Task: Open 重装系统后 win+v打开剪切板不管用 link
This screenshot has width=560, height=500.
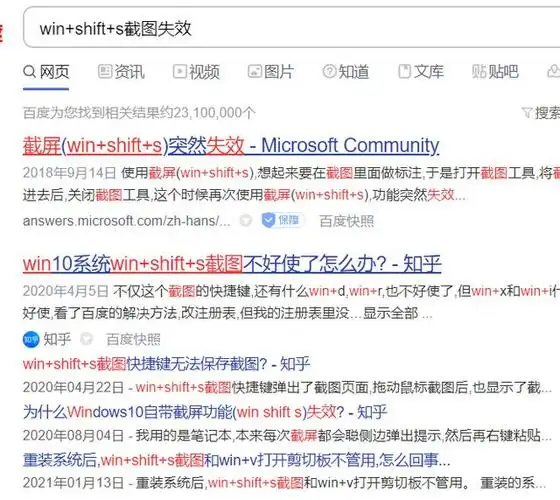Action: coord(236,460)
